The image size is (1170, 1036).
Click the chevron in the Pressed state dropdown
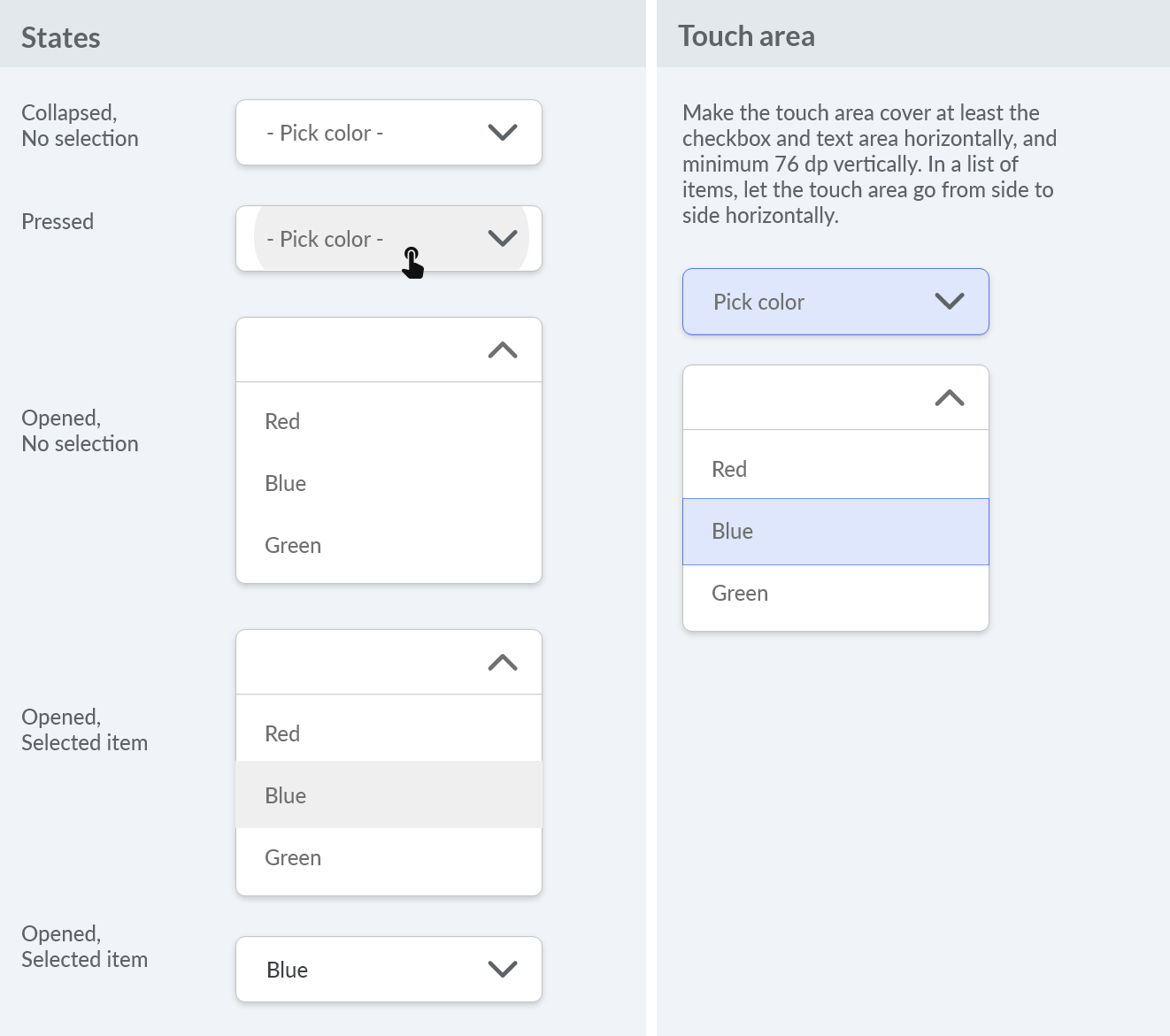[x=503, y=239]
